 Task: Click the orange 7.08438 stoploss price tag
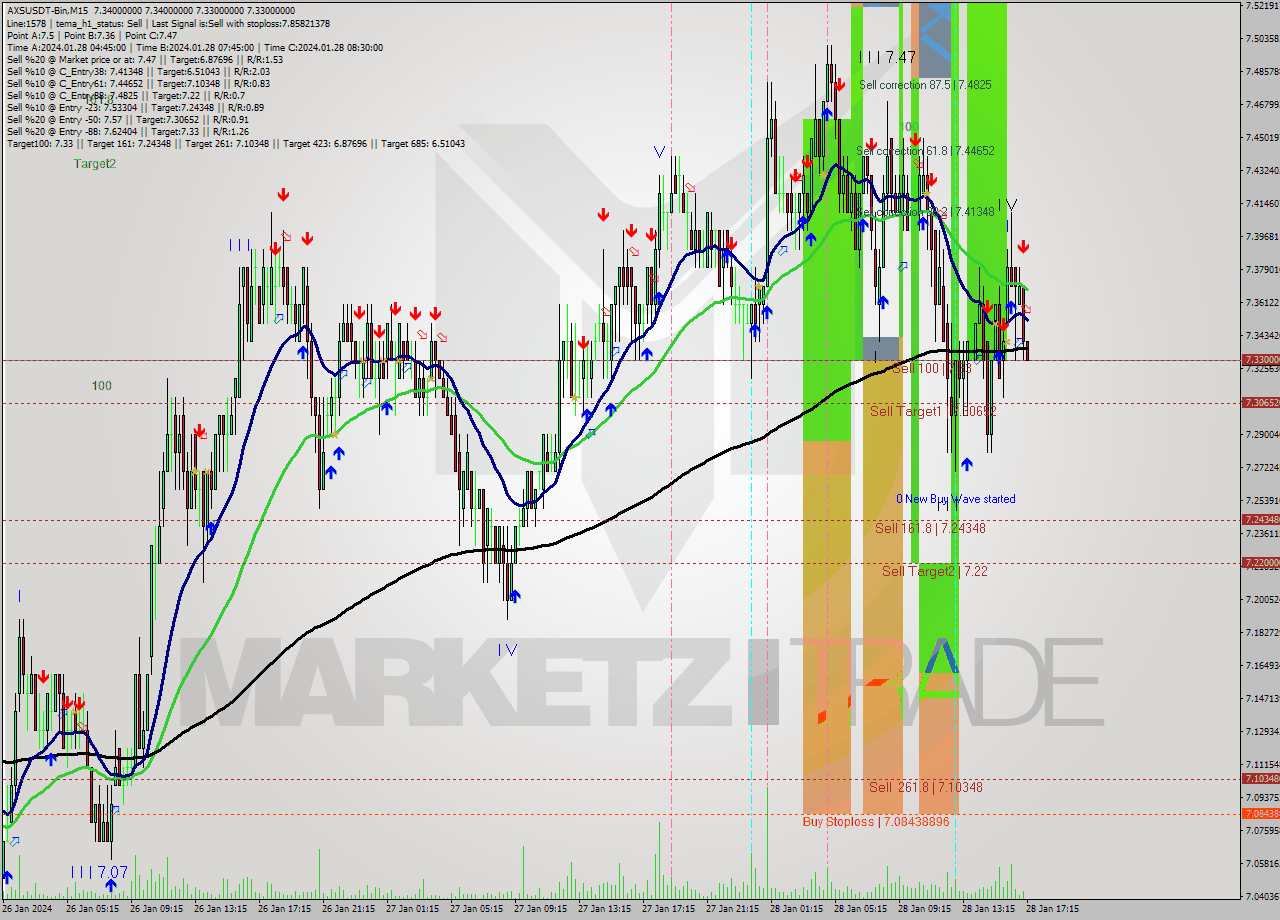pos(1260,813)
